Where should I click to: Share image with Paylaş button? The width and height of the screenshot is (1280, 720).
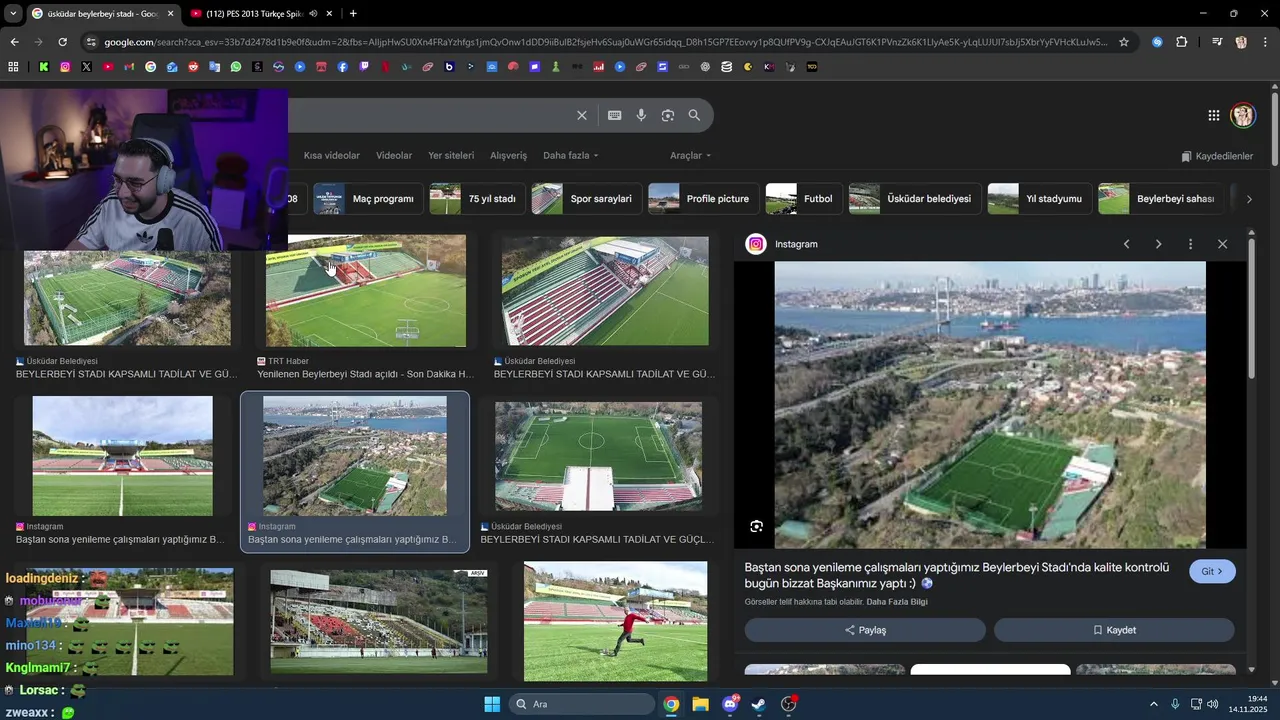click(865, 630)
